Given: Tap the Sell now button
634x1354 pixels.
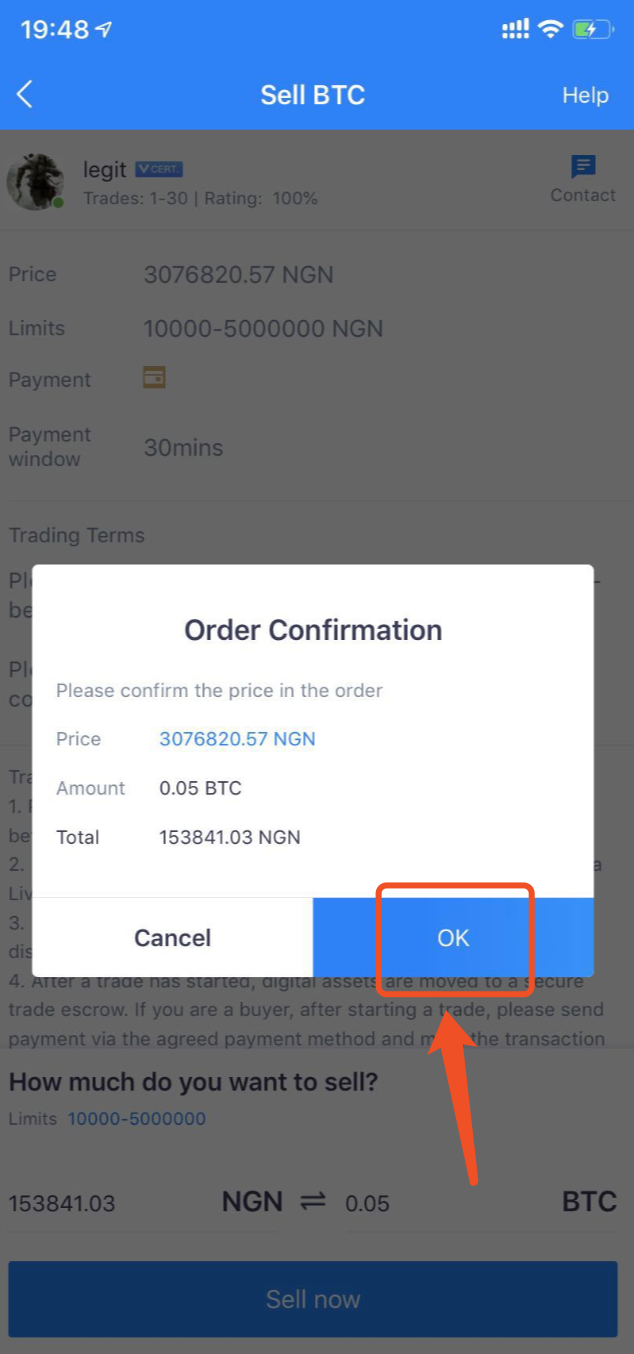Looking at the screenshot, I should pyautogui.click(x=313, y=1299).
